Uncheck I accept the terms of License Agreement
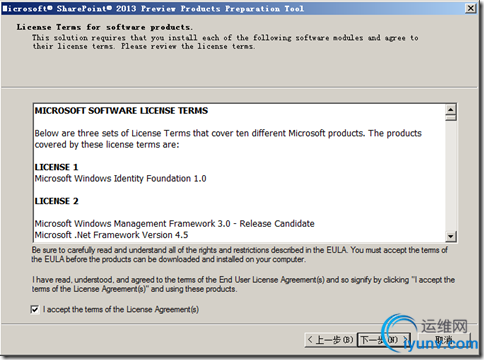This screenshot has width=484, height=360. (35, 309)
